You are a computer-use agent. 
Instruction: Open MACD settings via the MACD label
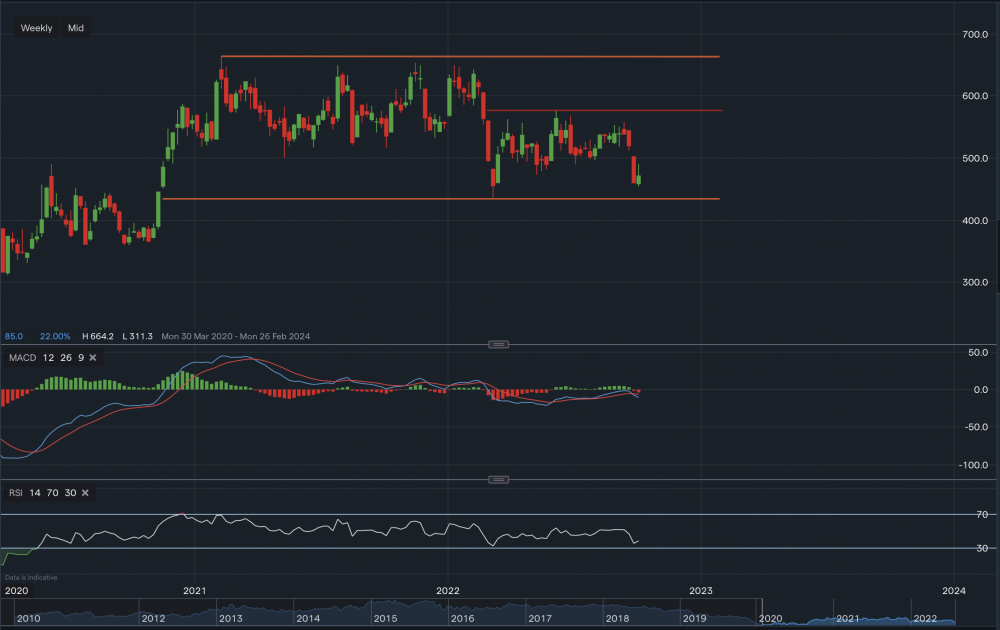coord(23,357)
